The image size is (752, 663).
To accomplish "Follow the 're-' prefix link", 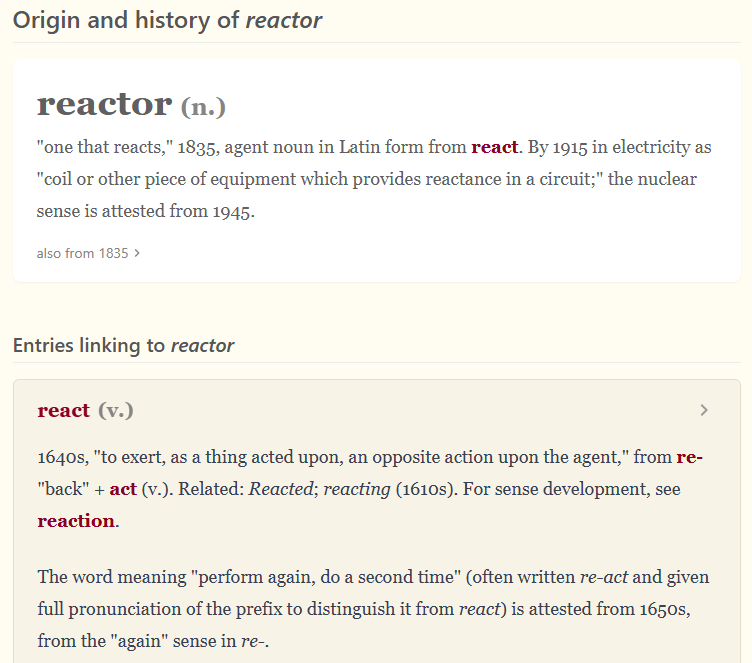I will 689,457.
